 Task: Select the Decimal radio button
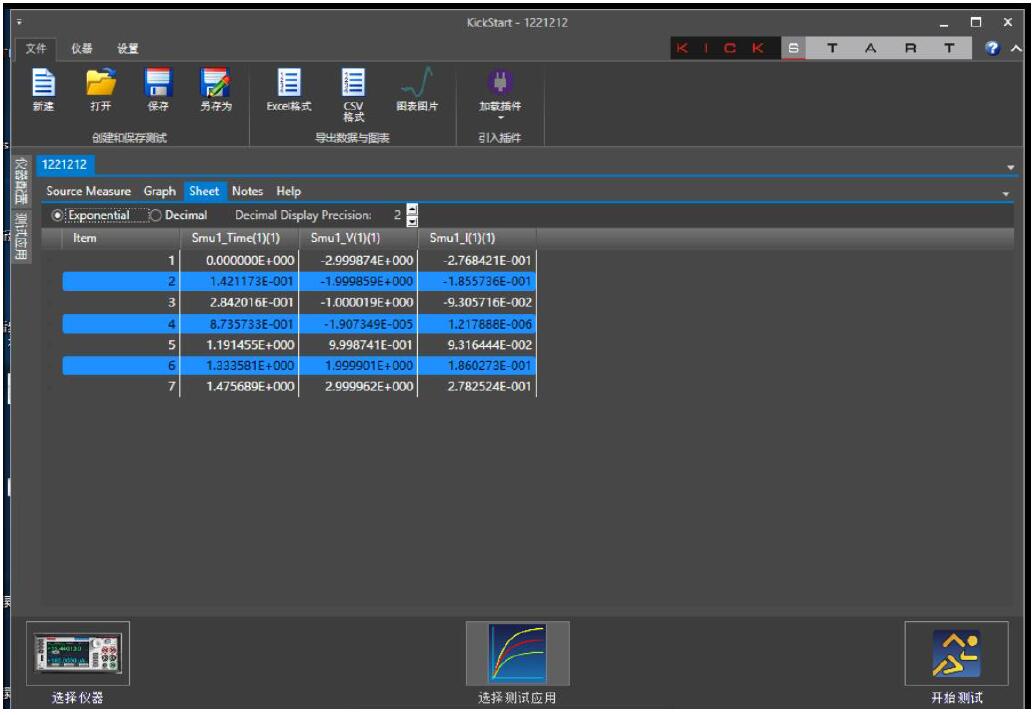[155, 215]
